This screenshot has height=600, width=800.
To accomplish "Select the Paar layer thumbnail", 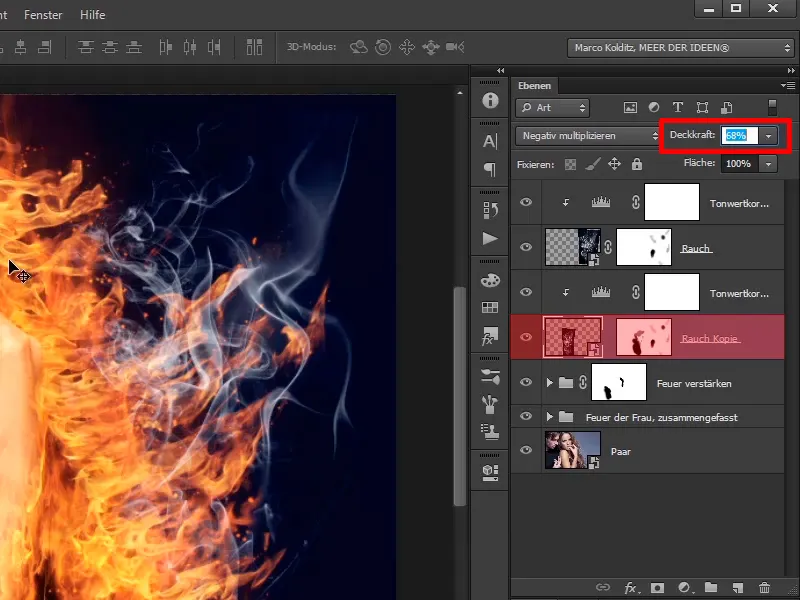I will 572,450.
